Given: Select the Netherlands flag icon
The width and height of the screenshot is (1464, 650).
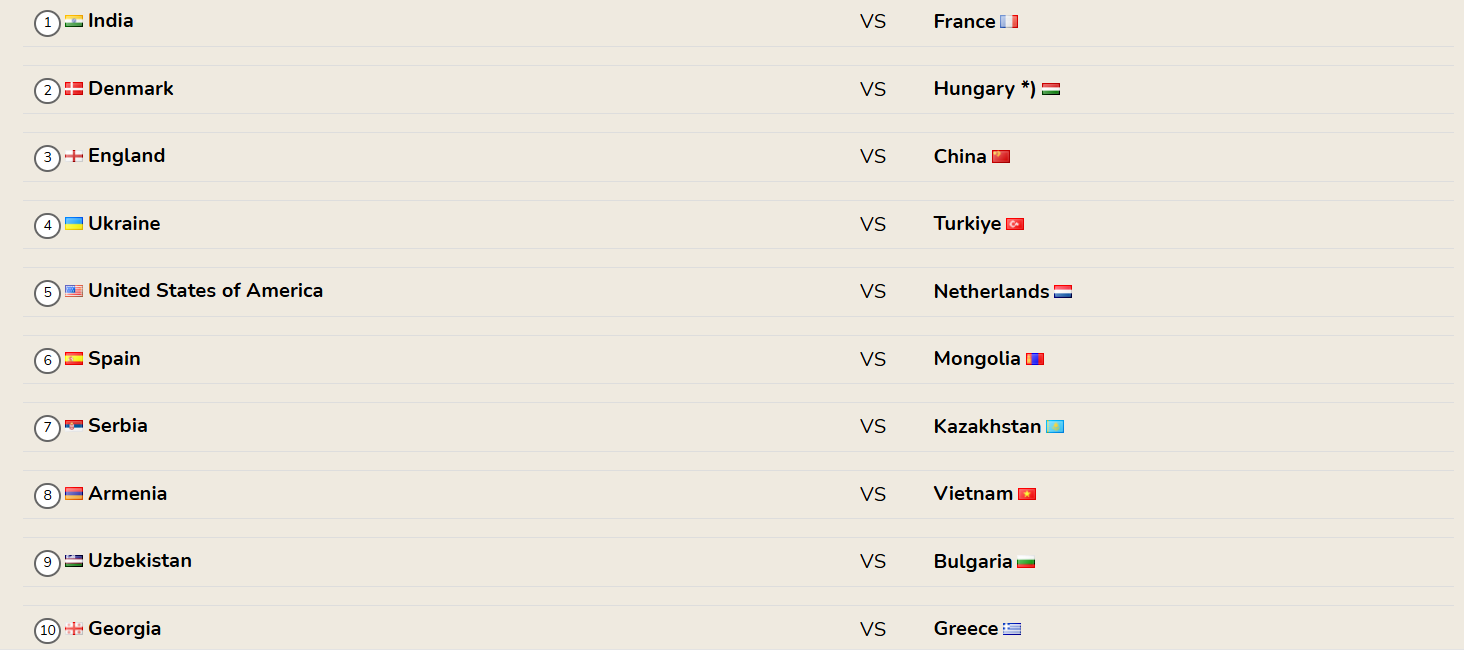Looking at the screenshot, I should (1063, 291).
